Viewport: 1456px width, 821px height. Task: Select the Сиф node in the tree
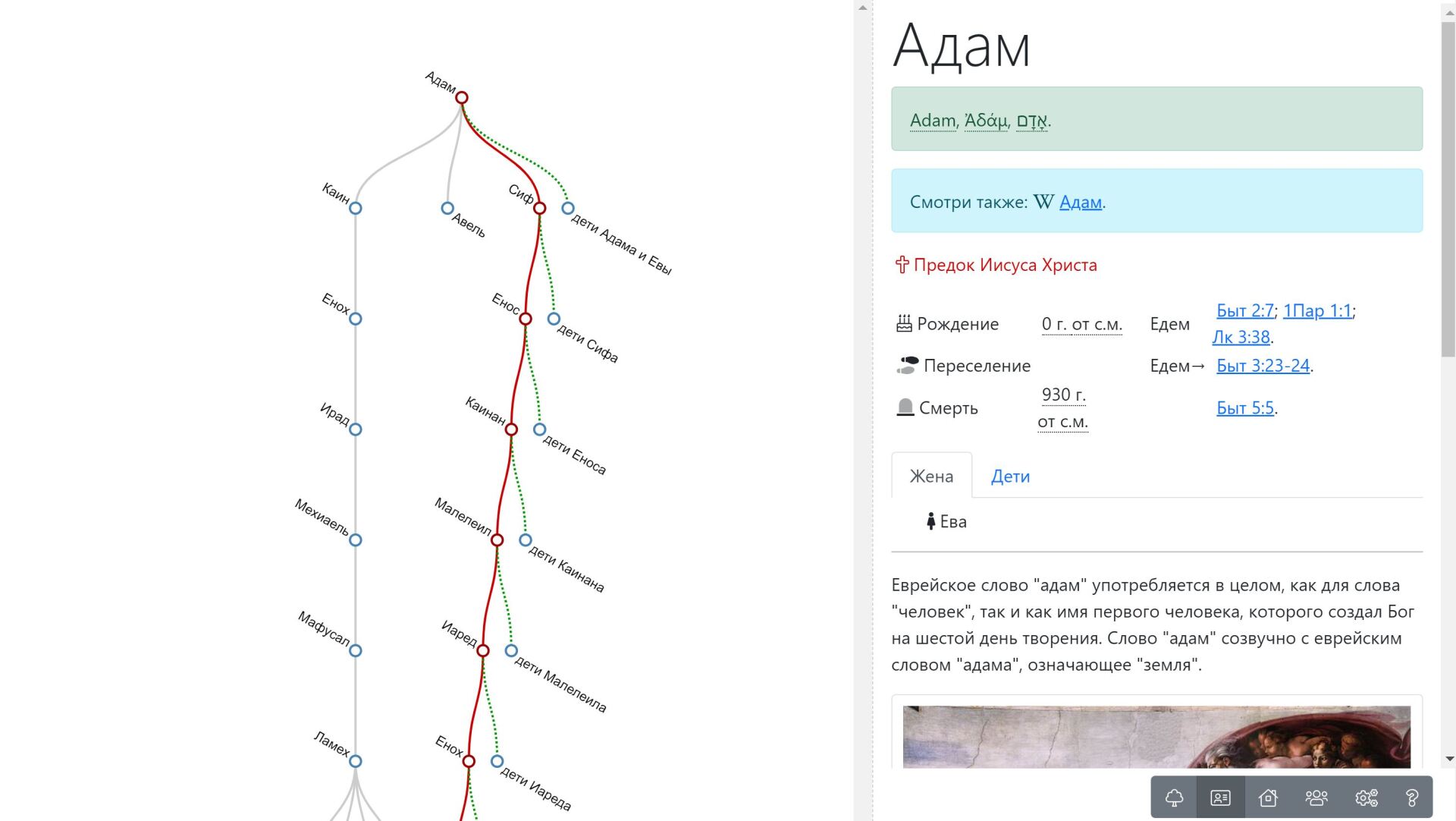pyautogui.click(x=539, y=208)
